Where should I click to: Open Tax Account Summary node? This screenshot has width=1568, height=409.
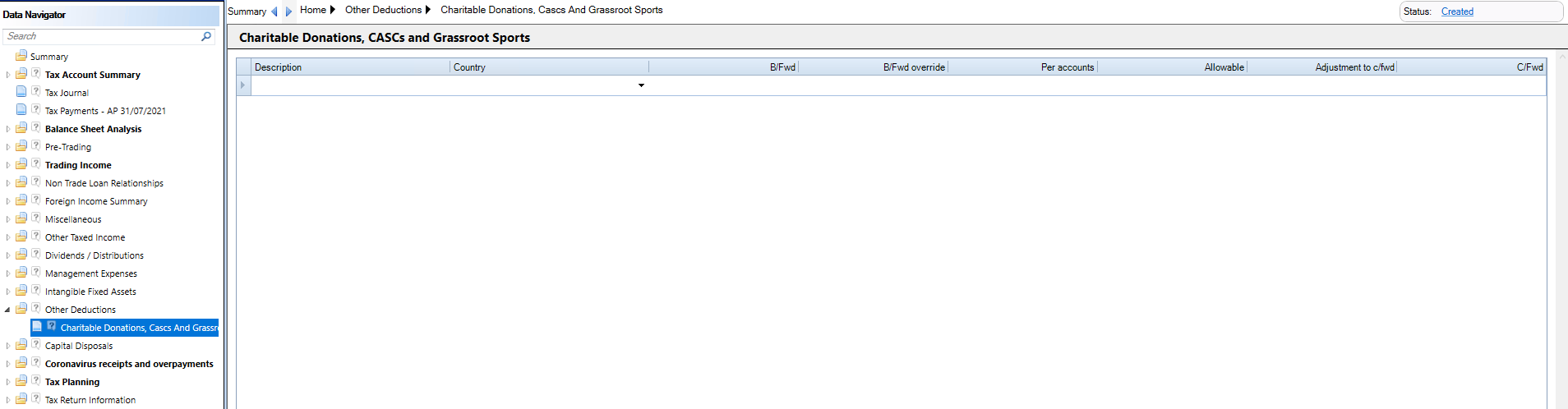(93, 75)
